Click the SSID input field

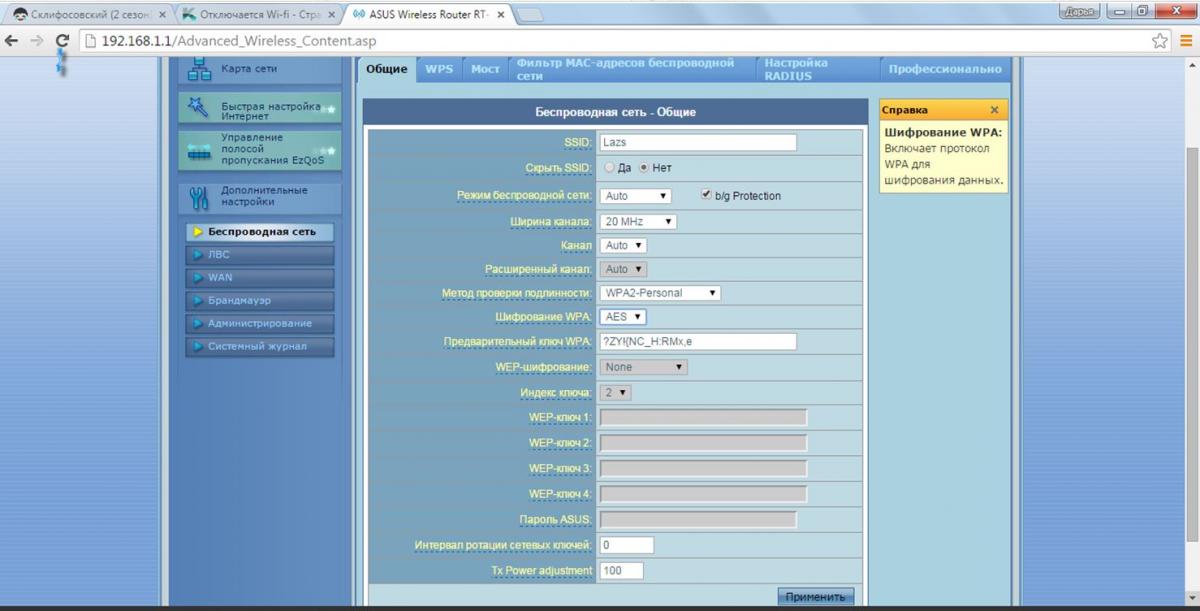click(x=698, y=143)
